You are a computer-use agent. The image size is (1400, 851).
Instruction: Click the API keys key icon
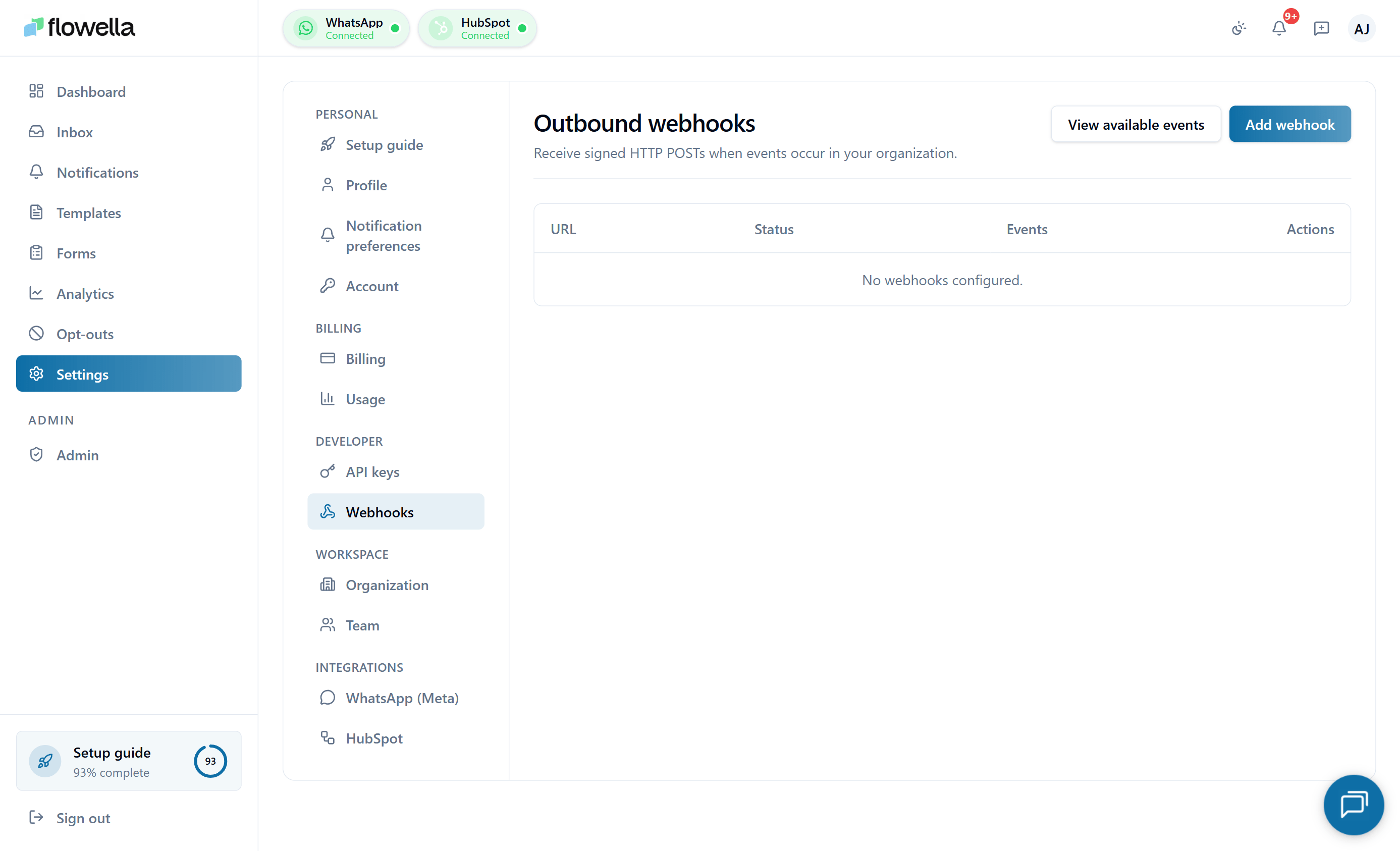(x=327, y=471)
